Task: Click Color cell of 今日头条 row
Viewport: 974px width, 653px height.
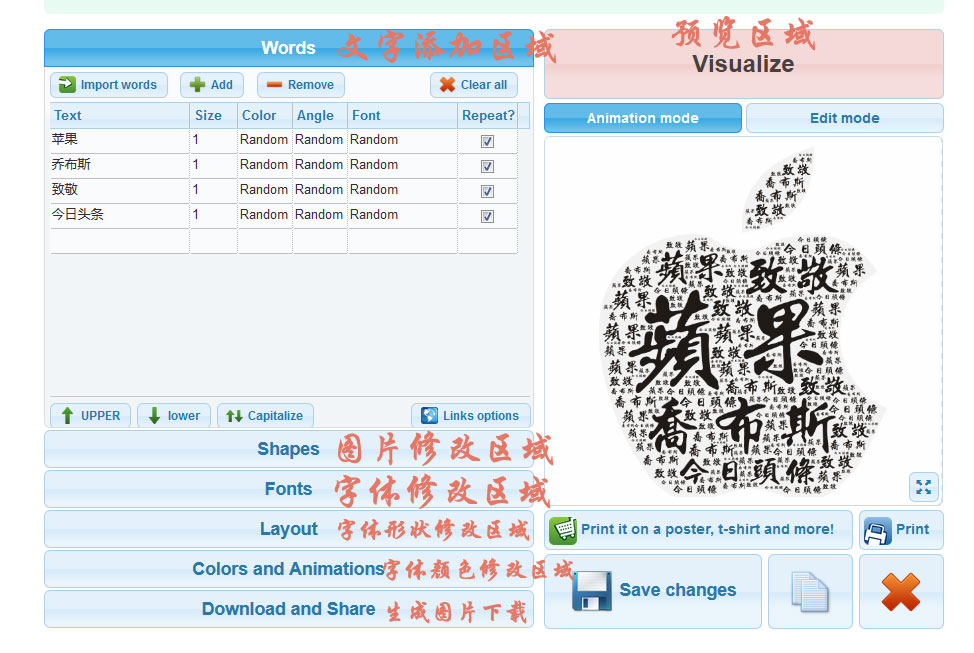Action: point(265,216)
